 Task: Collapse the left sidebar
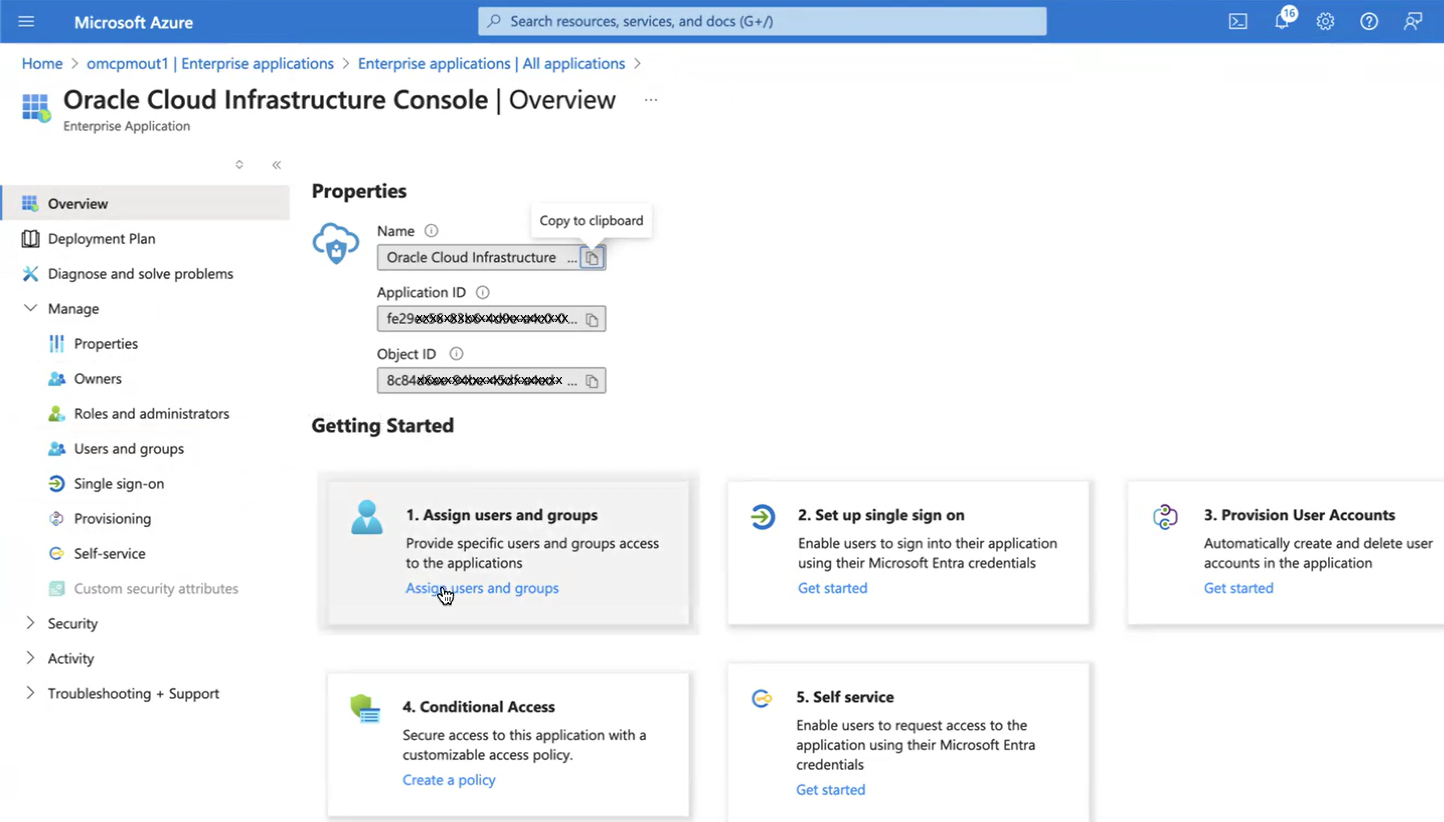tap(276, 165)
